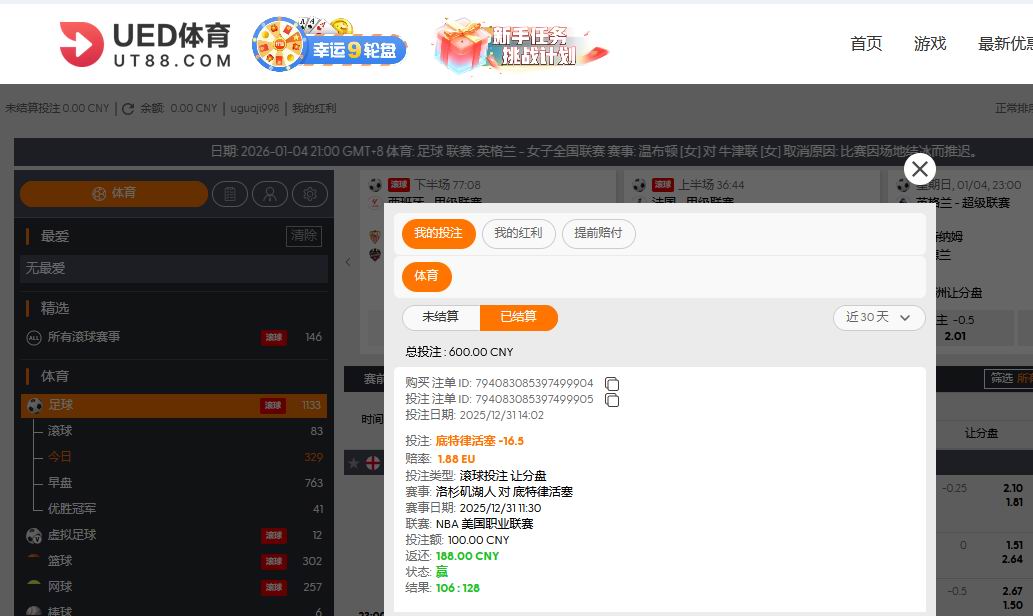
Task: Open the Lucky 9 Wheel promotion banner
Action: click(x=330, y=45)
